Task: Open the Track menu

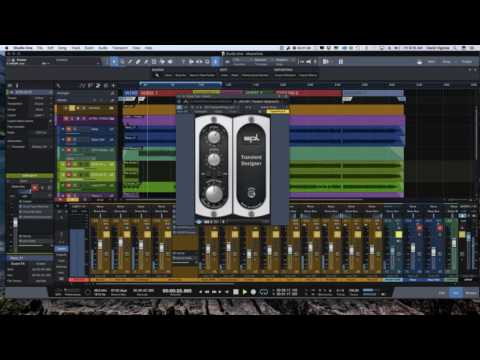Action: click(76, 48)
